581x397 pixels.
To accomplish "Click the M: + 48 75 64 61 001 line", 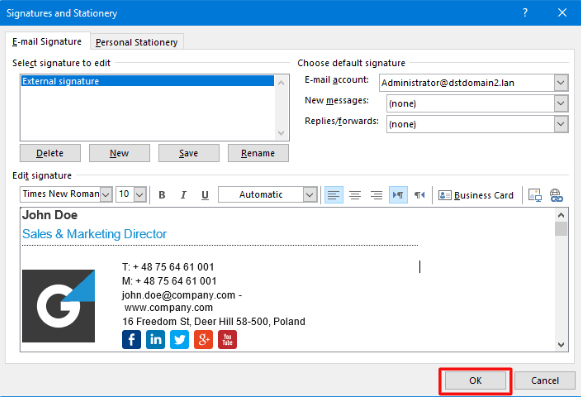I will pos(169,281).
